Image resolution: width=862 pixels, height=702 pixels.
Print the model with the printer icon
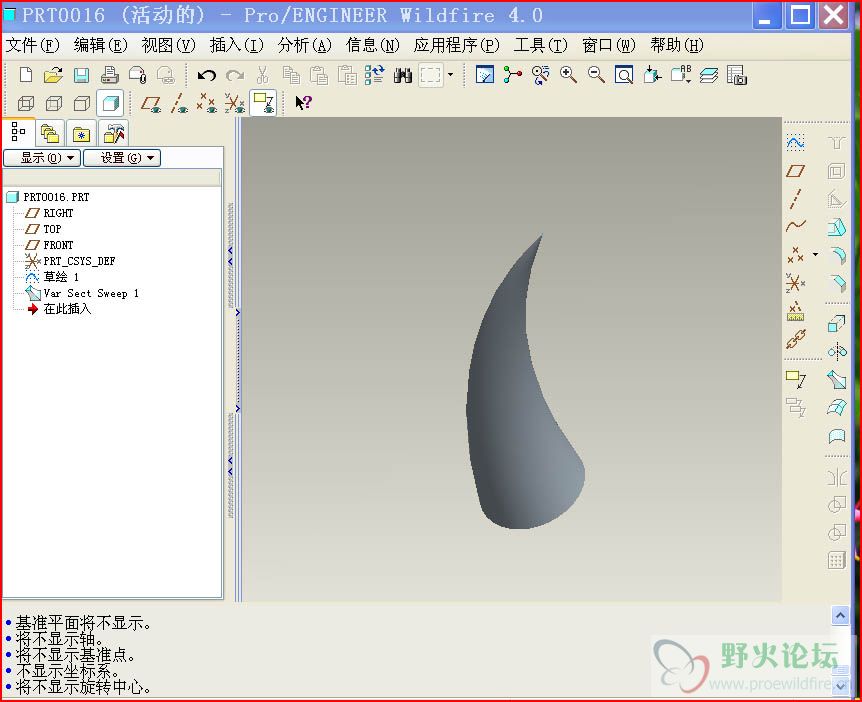(109, 75)
